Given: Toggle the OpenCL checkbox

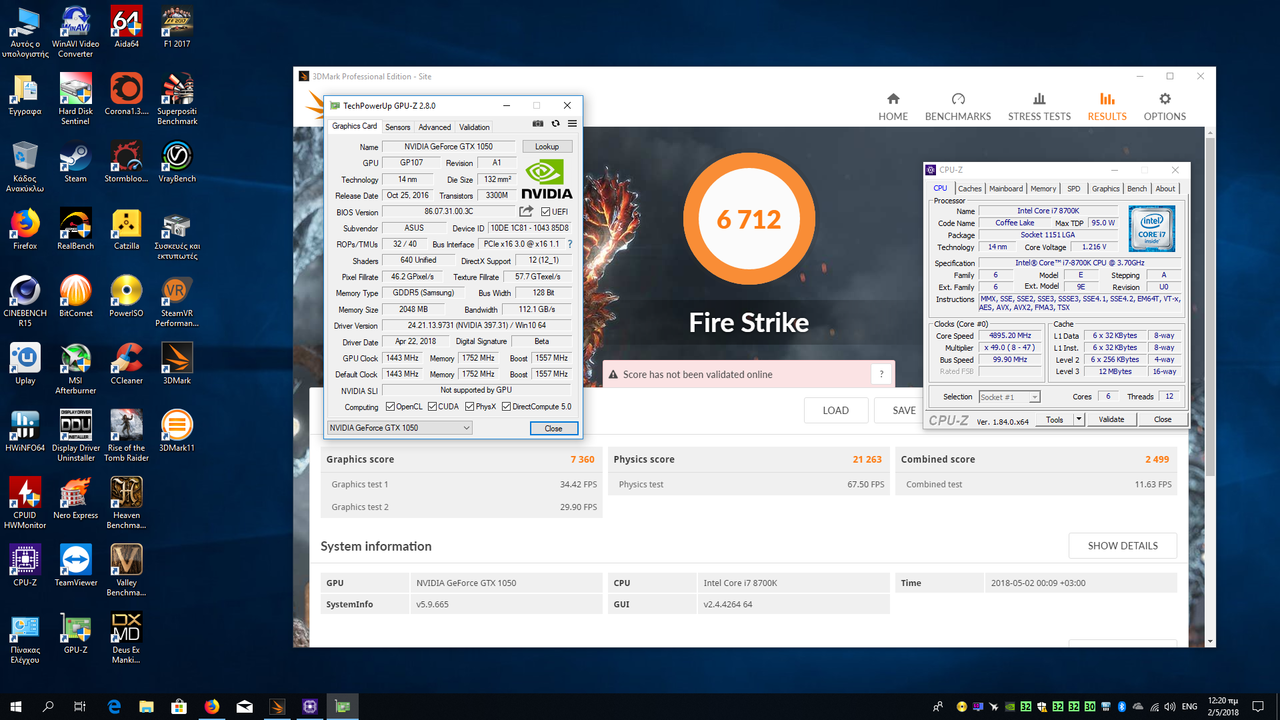Looking at the screenshot, I should pos(391,407).
